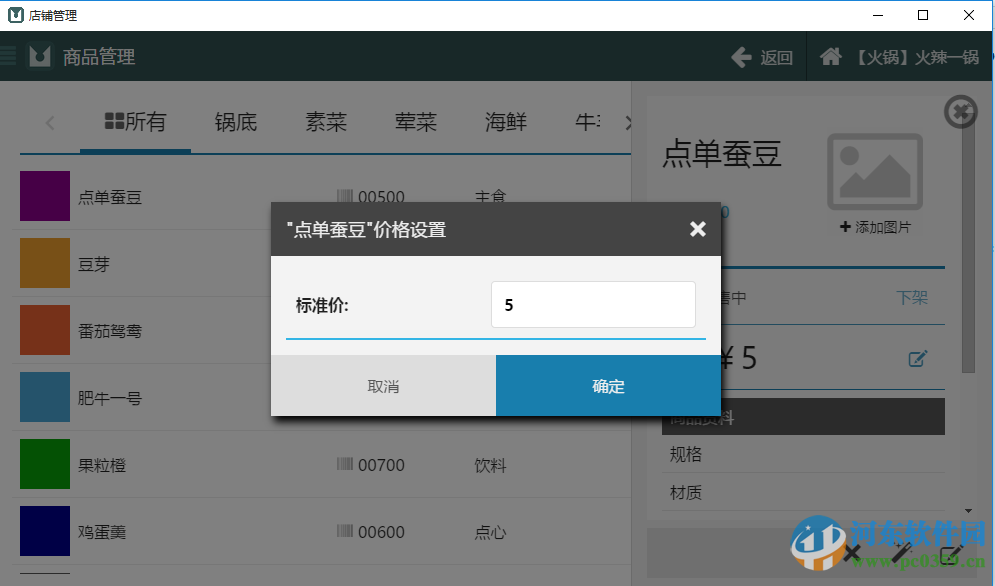Click the blue swatch for 肥牛一号
The height and width of the screenshot is (586, 995).
(x=45, y=397)
